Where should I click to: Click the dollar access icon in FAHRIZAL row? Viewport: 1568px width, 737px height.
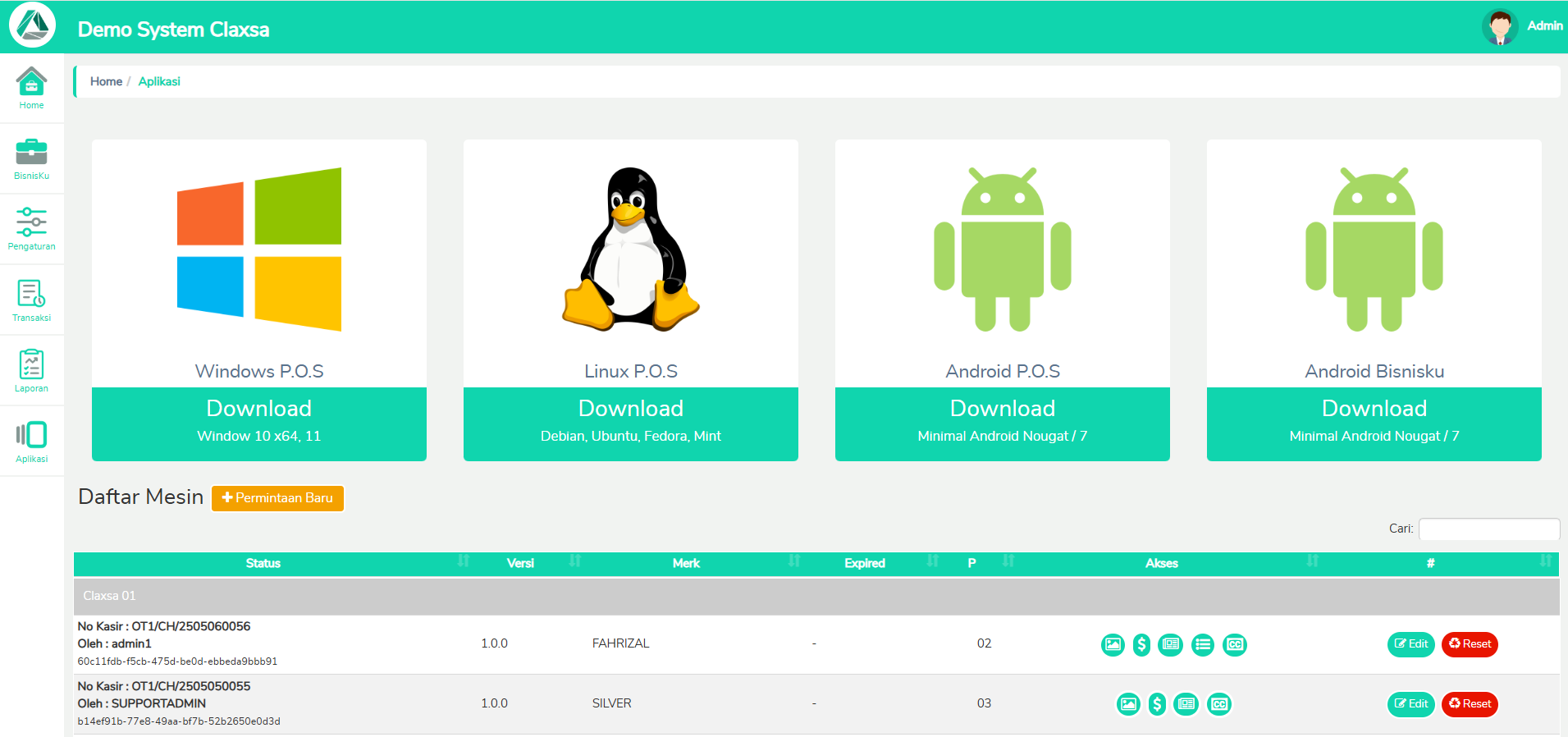(1141, 645)
